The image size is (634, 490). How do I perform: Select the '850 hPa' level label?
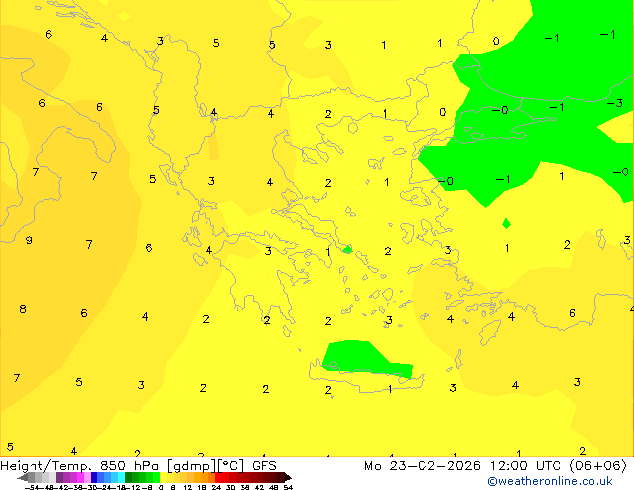[x=129, y=466]
